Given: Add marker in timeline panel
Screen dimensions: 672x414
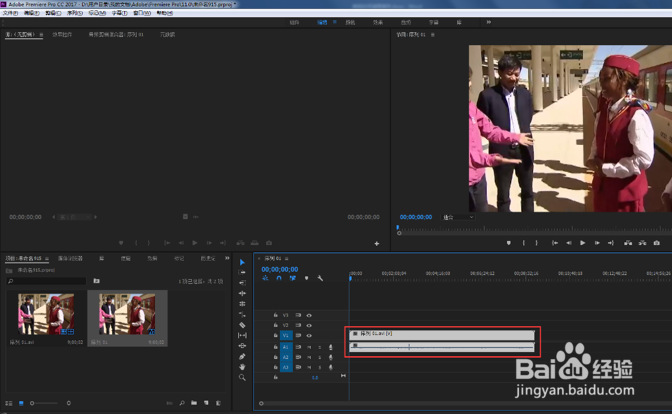Looking at the screenshot, I should click(x=306, y=278).
